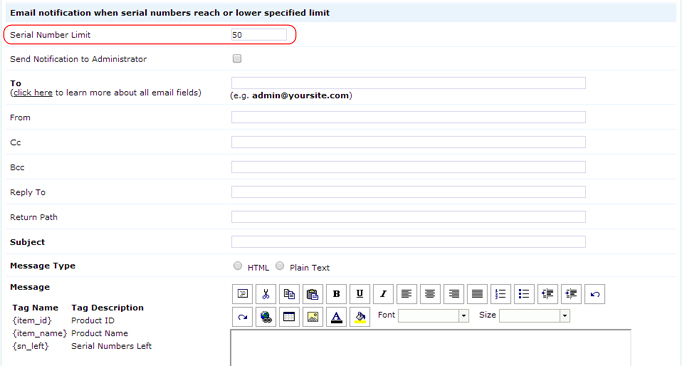Image resolution: width=682 pixels, height=366 pixels.
Task: Focus the To email field
Action: coord(408,83)
